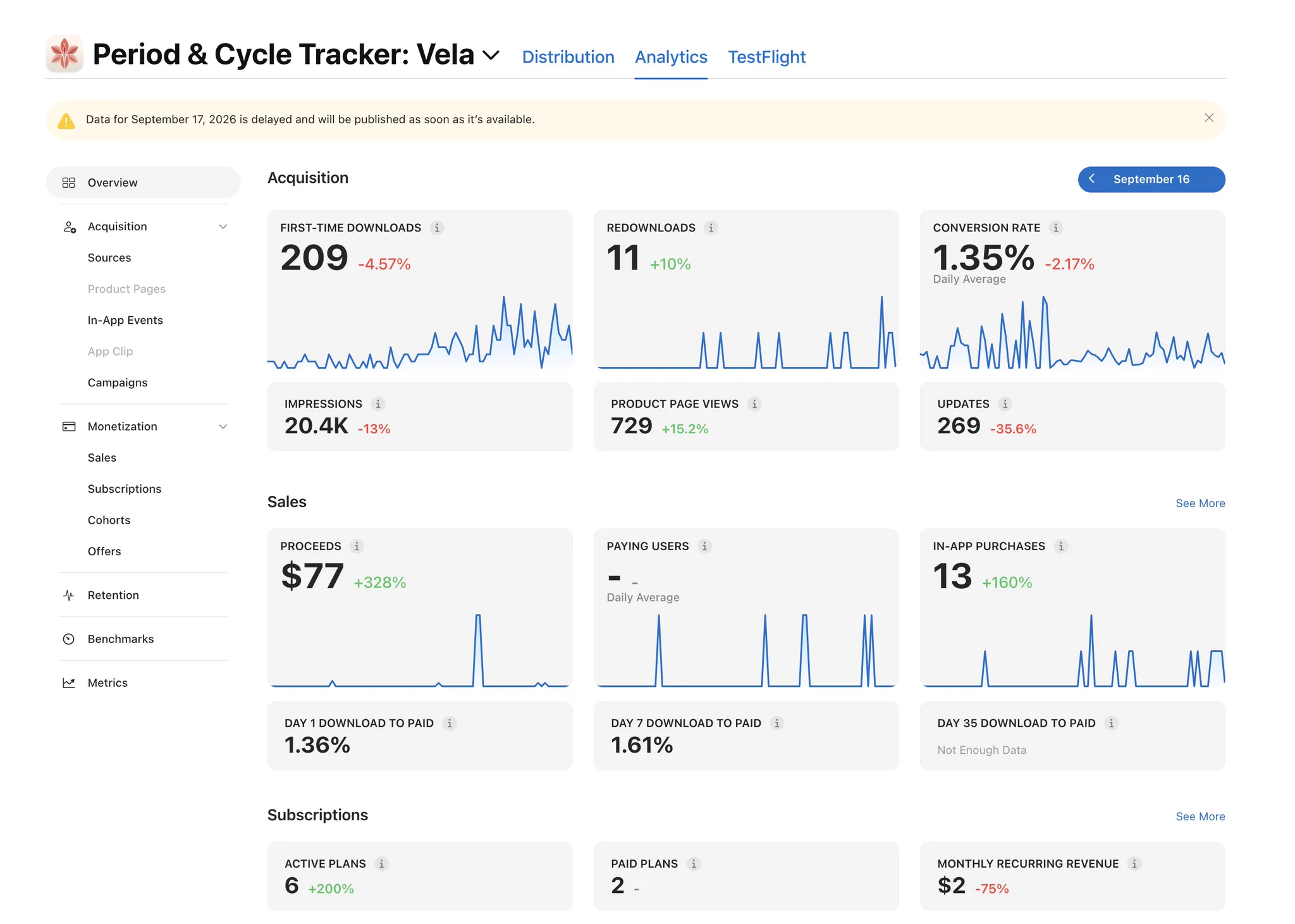
Task: Click See More next to Sales
Action: coord(1200,504)
